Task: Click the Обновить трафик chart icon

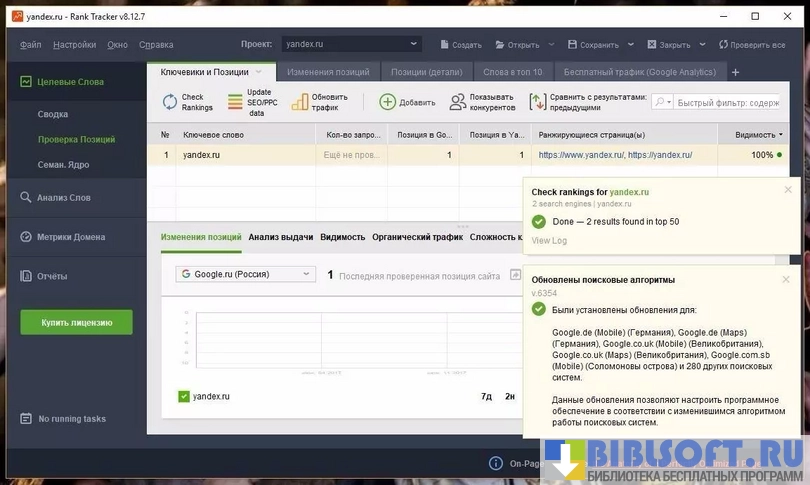Action: click(299, 102)
